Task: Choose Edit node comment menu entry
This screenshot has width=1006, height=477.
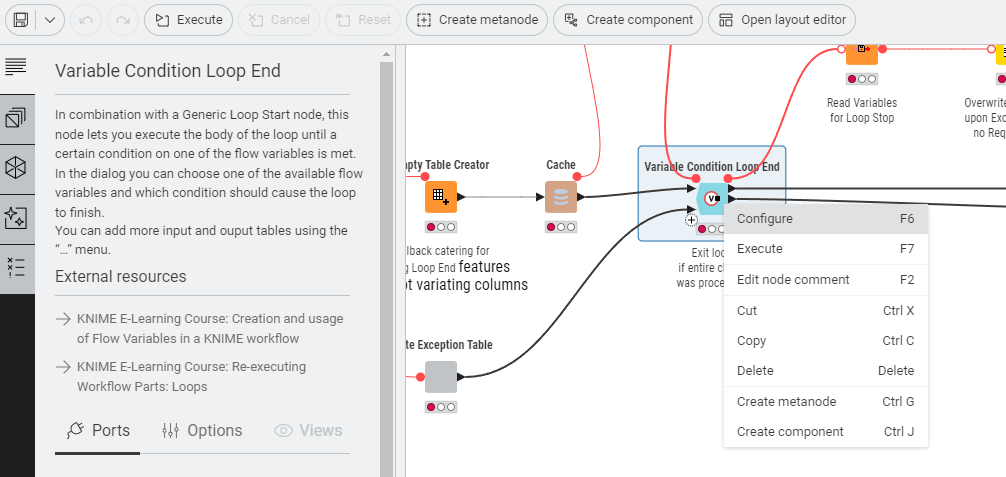Action: [x=826, y=280]
